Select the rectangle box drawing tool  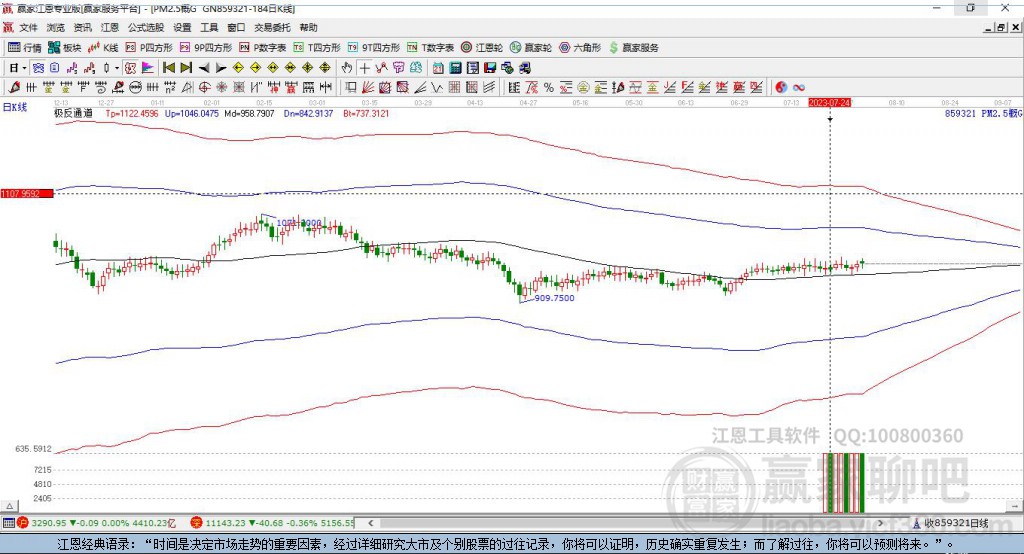pos(350,87)
